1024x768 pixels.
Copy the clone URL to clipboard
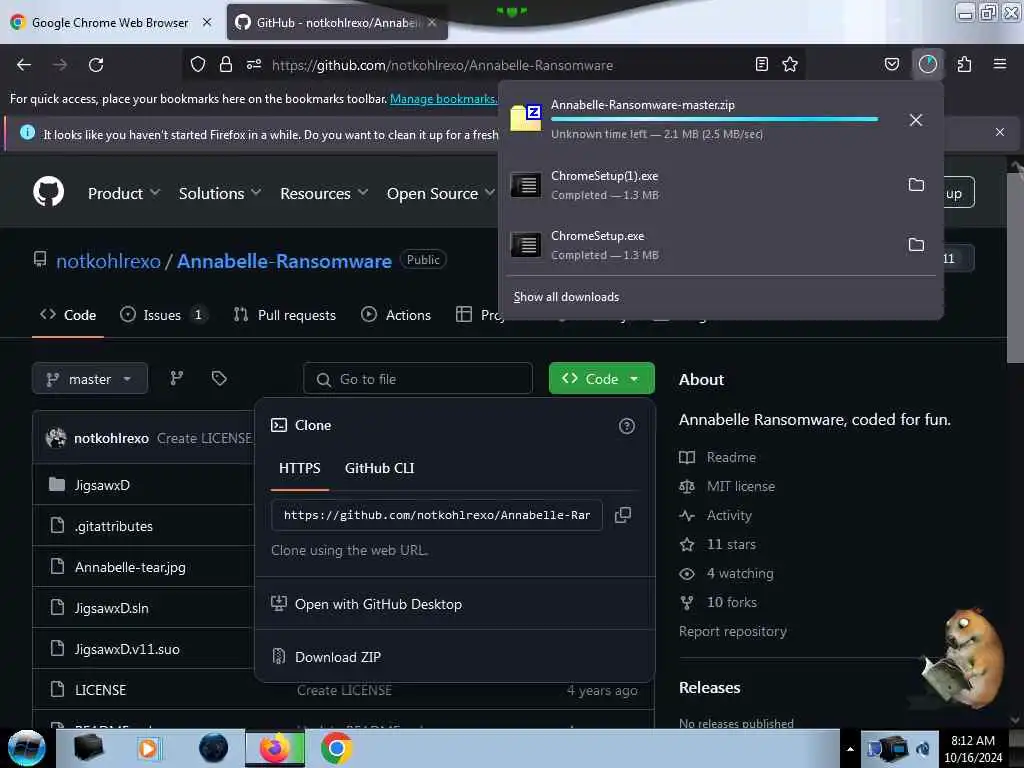pyautogui.click(x=623, y=515)
